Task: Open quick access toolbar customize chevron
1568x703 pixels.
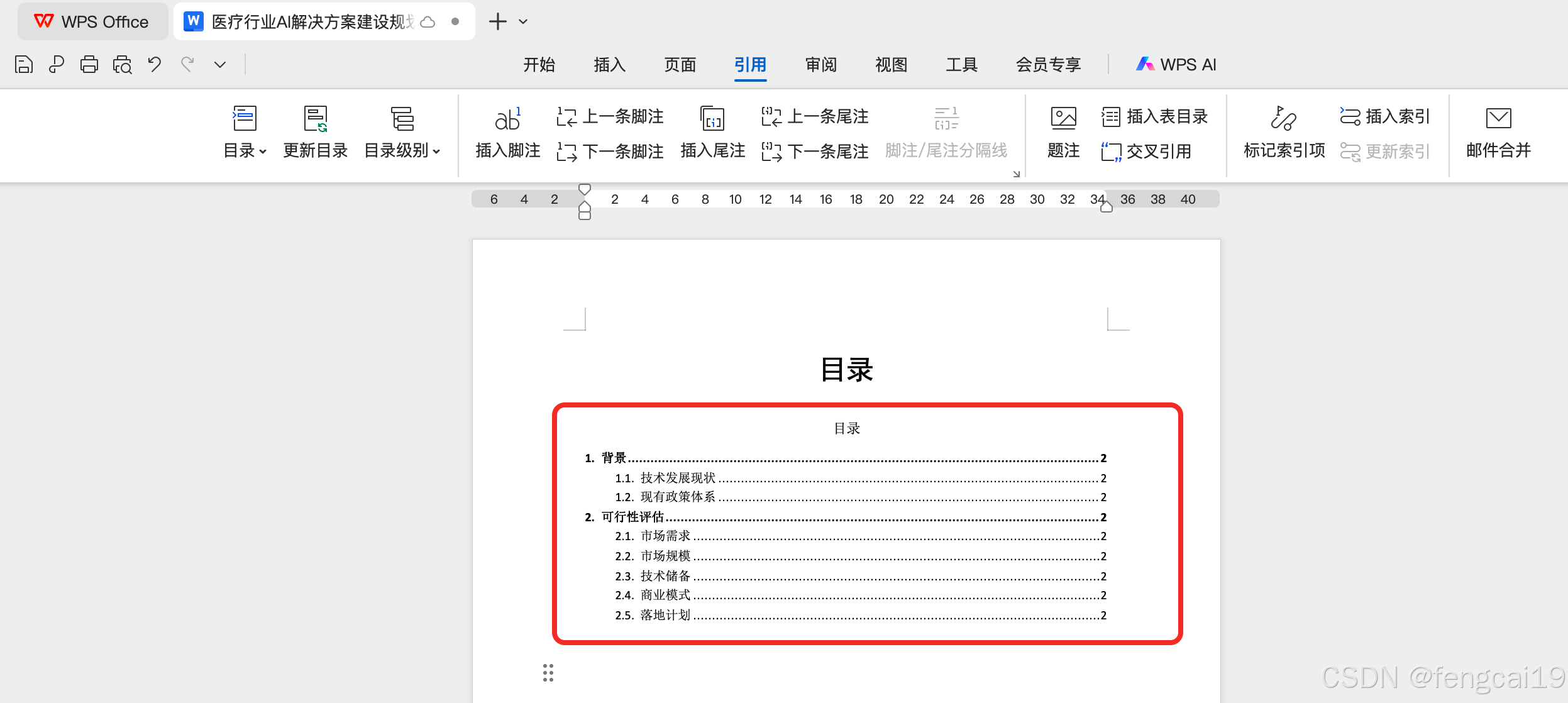Action: (220, 64)
